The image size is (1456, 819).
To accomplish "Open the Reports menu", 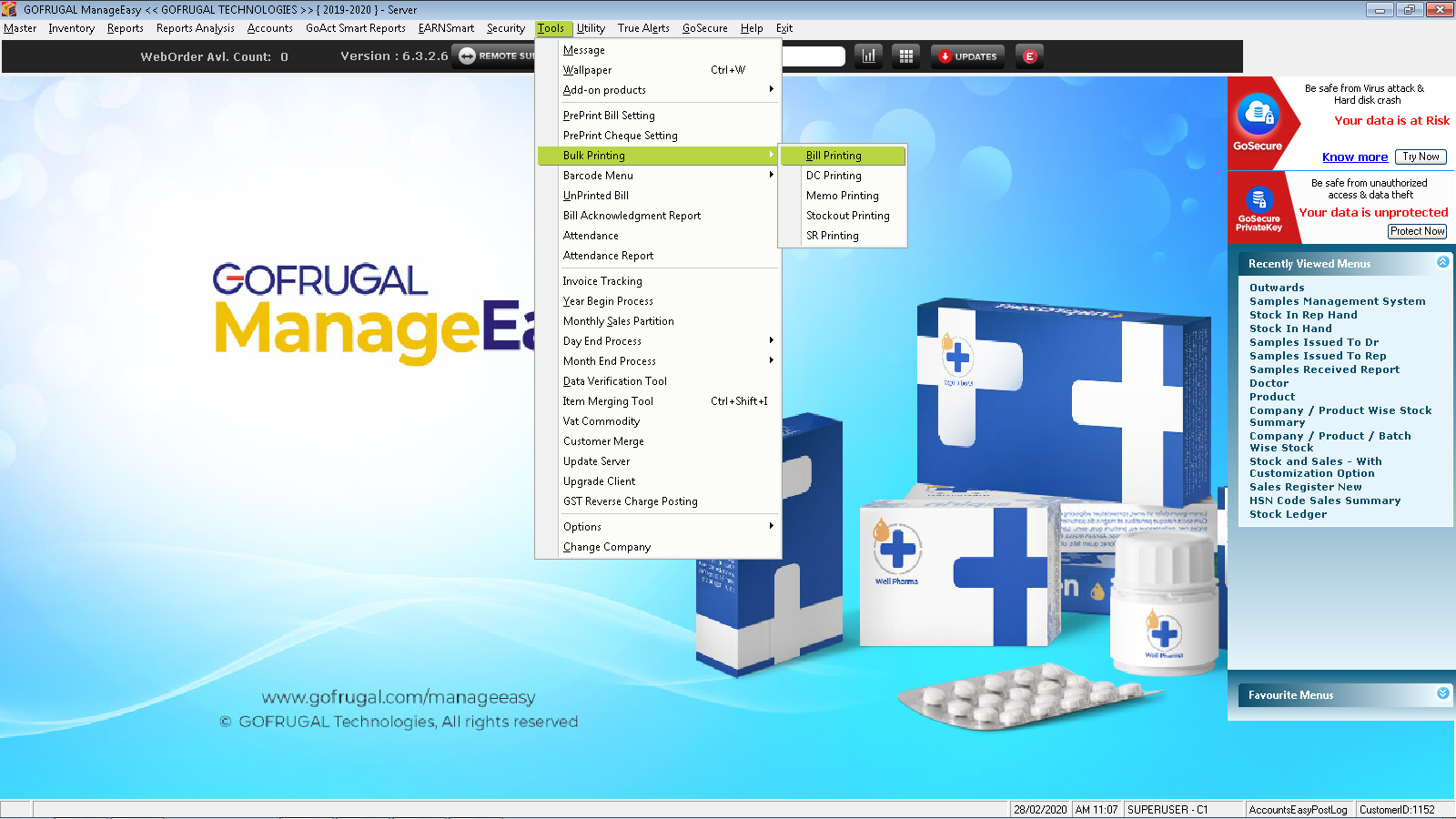I will [126, 28].
